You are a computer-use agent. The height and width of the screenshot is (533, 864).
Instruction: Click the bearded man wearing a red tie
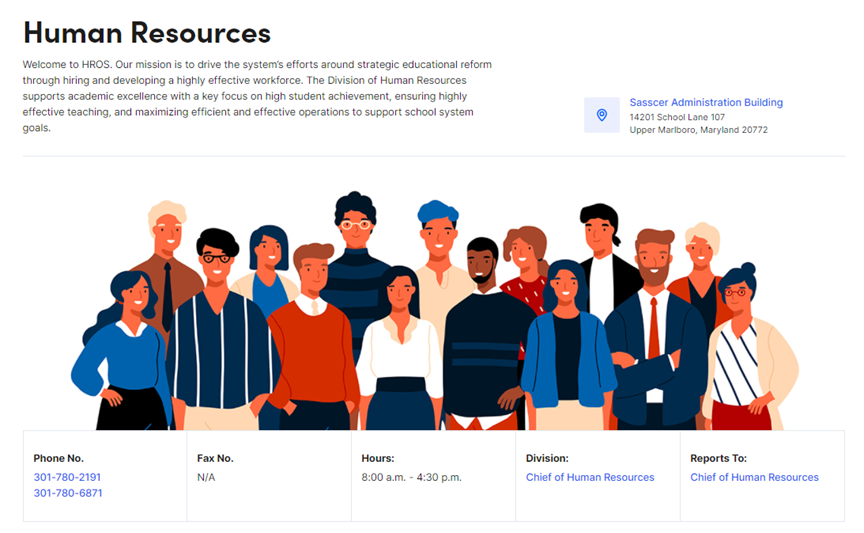(654, 320)
